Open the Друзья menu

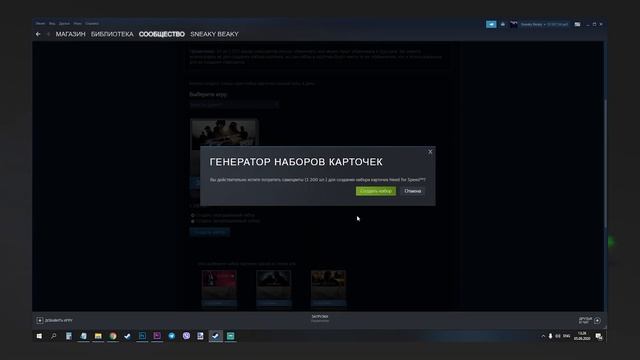[x=64, y=24]
